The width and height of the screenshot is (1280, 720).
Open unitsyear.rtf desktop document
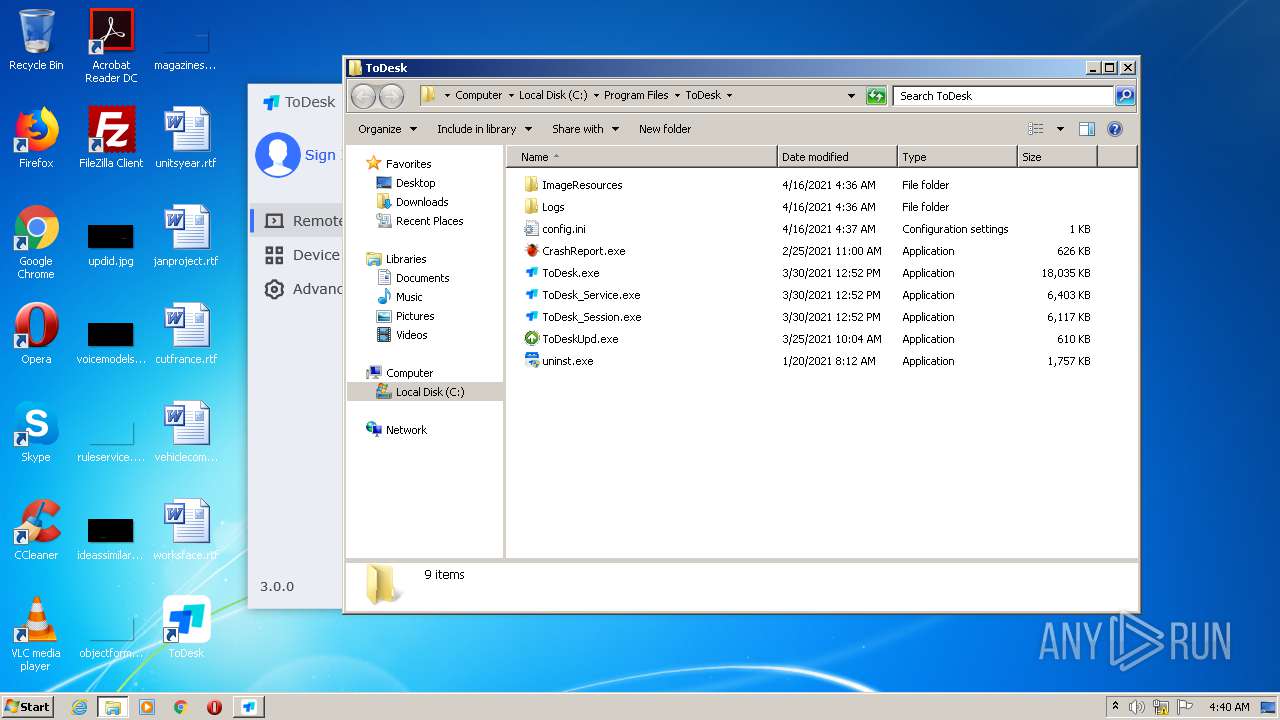coord(186,138)
